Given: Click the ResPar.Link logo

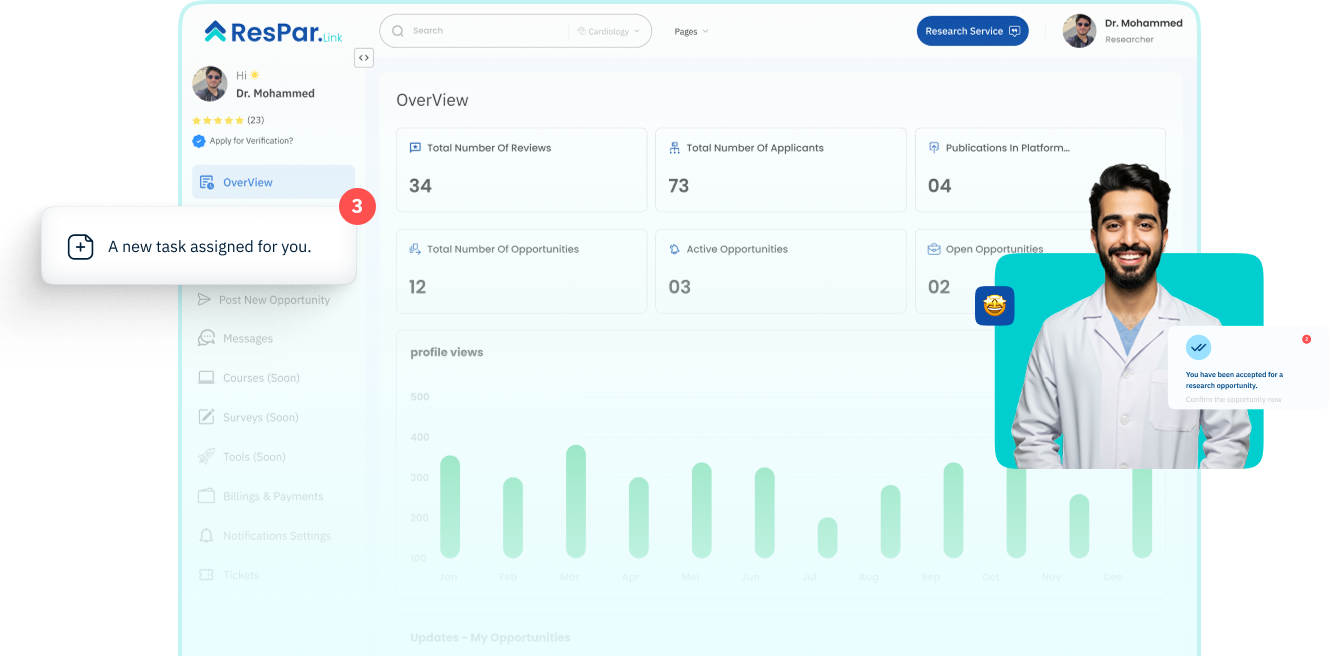Looking at the screenshot, I should coord(274,32).
